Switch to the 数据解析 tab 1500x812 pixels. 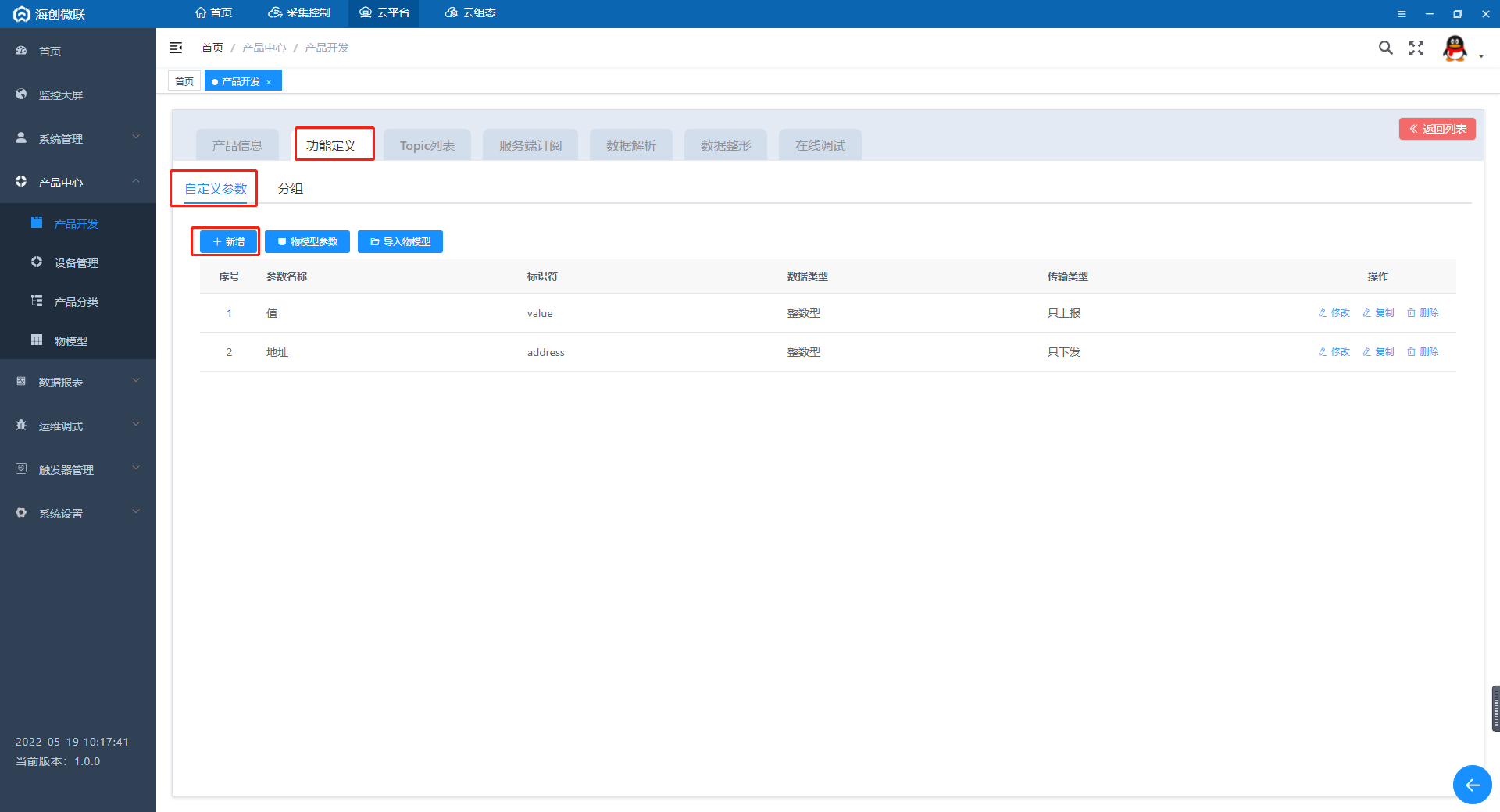631,145
